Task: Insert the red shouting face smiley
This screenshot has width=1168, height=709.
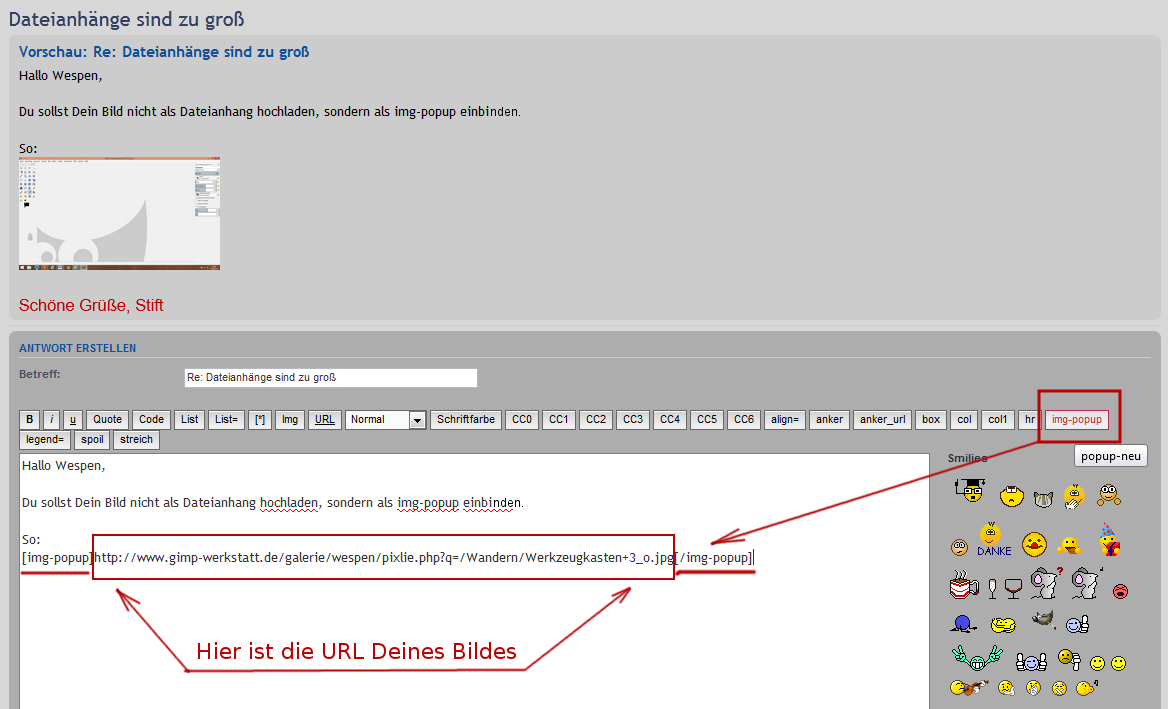Action: [x=1120, y=591]
